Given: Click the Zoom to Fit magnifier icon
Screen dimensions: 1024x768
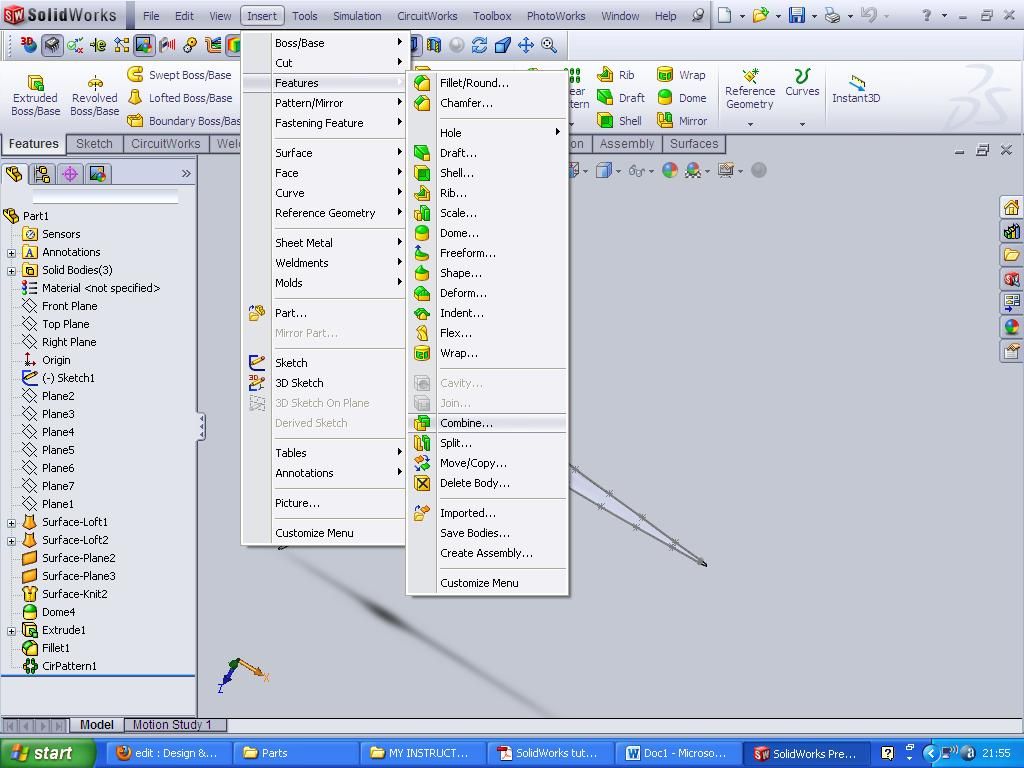Looking at the screenshot, I should point(549,45).
